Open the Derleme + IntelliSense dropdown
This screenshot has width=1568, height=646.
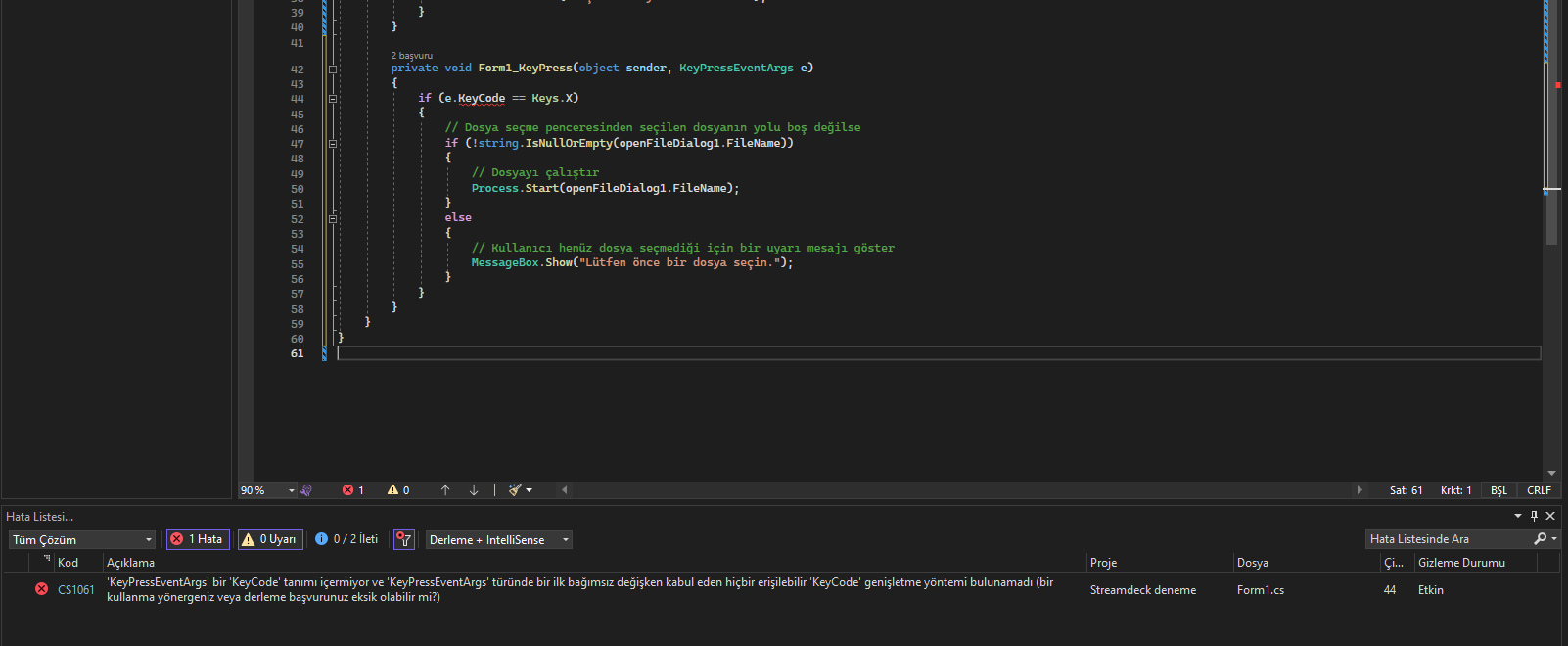pos(498,540)
